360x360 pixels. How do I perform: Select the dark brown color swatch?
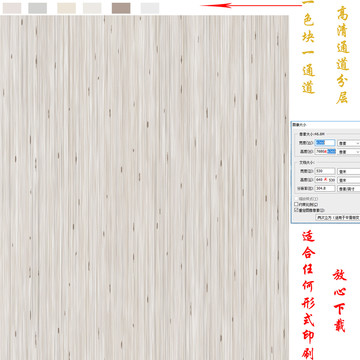pyautogui.click(x=121, y=8)
